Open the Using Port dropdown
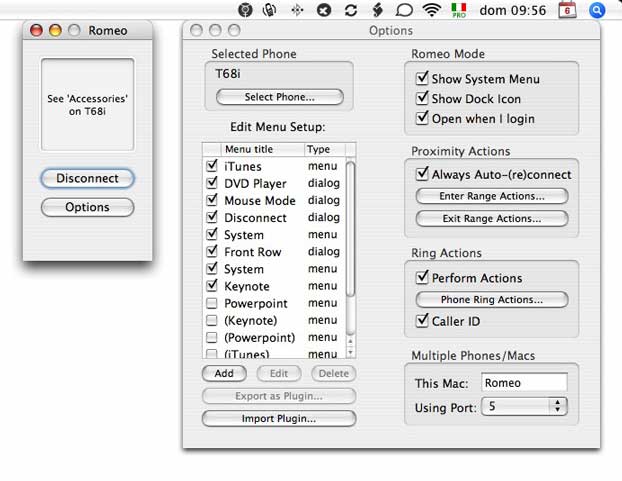Screen dimensions: 622x481 tap(524, 406)
